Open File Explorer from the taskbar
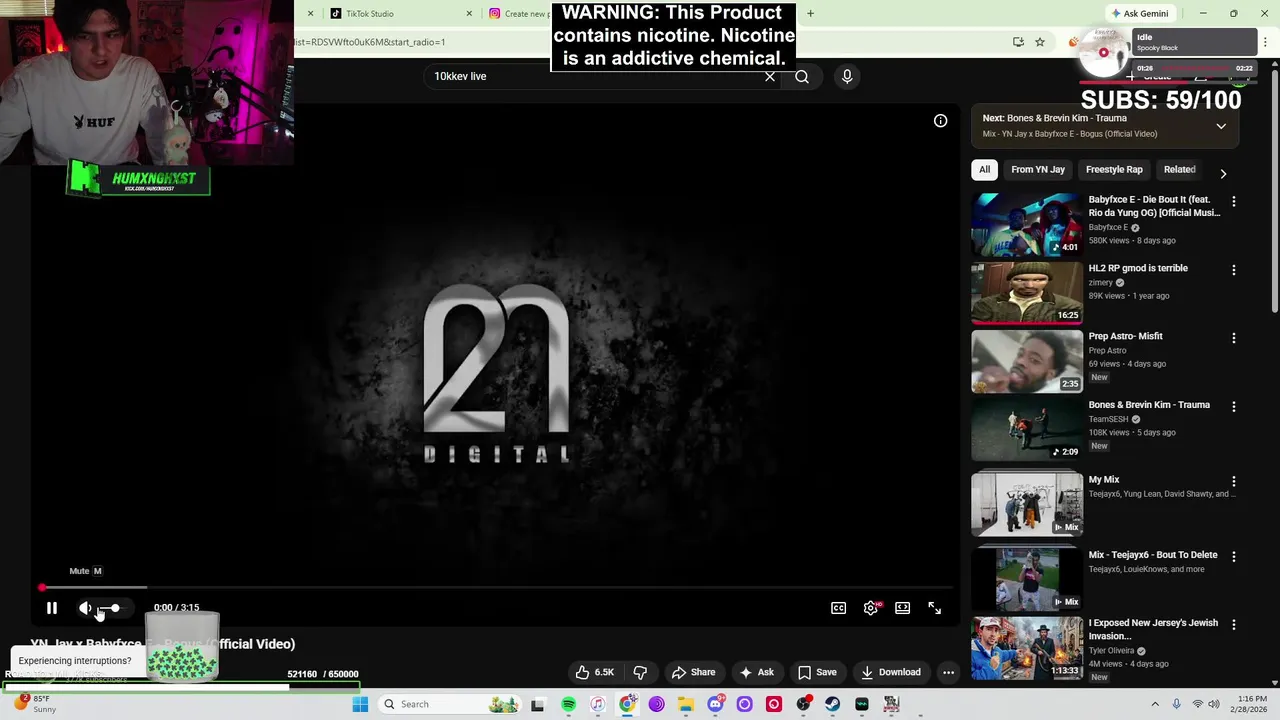Image resolution: width=1280 pixels, height=720 pixels. pyautogui.click(x=686, y=704)
